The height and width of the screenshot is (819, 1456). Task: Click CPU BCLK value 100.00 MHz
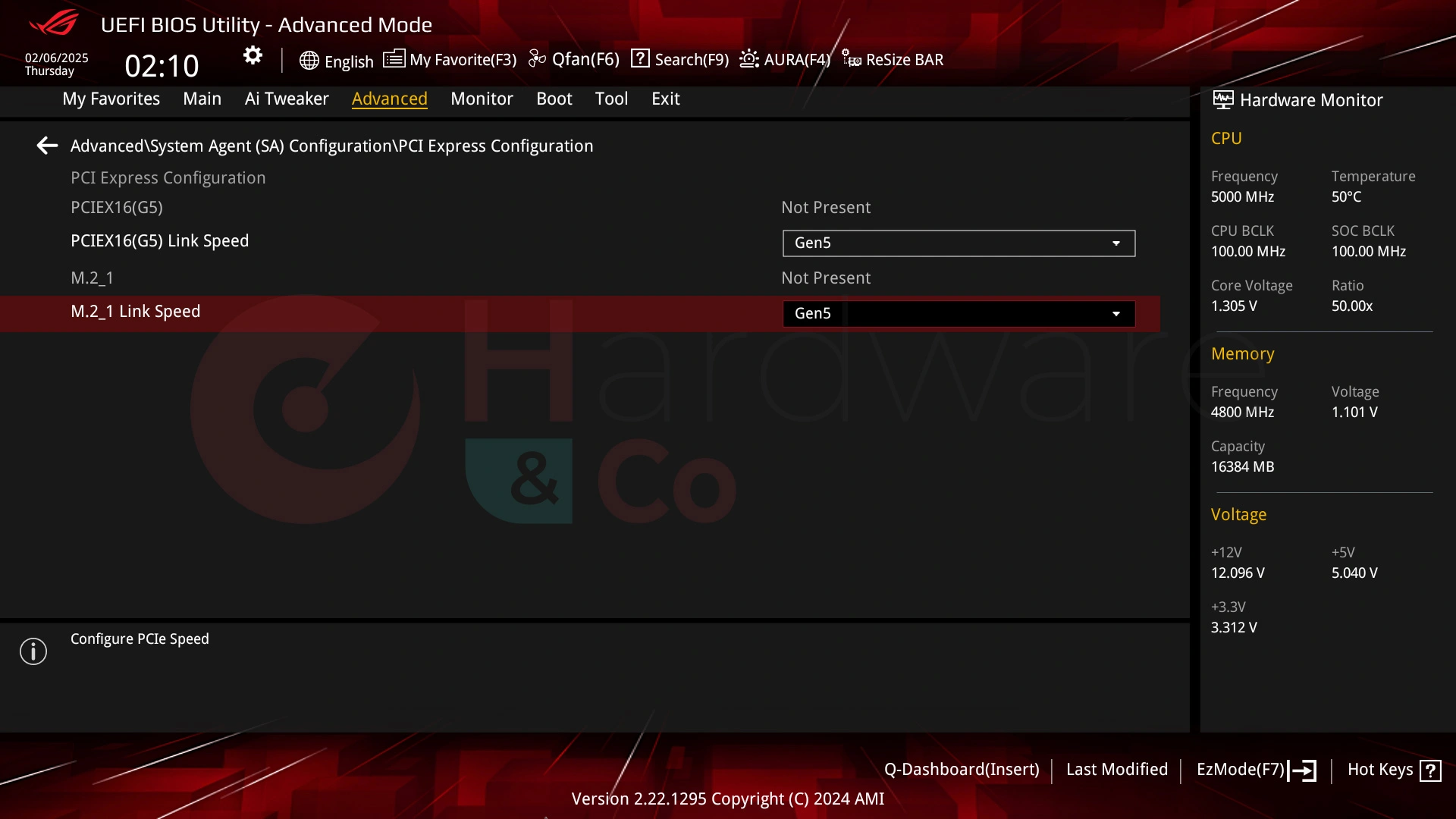[x=1248, y=252]
